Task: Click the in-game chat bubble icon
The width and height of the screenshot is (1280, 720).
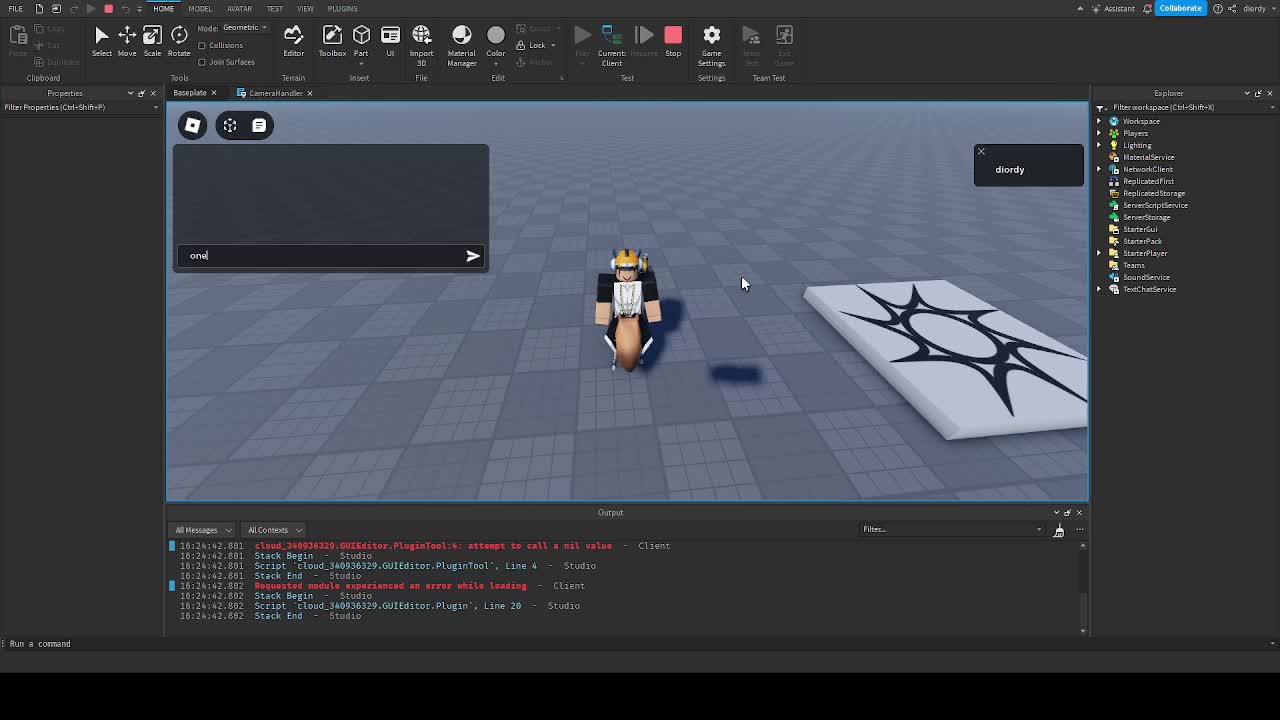Action: 259,125
